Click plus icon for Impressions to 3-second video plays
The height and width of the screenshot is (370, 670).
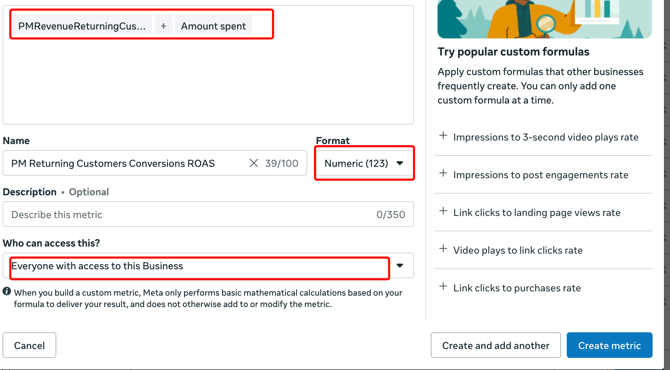point(443,136)
